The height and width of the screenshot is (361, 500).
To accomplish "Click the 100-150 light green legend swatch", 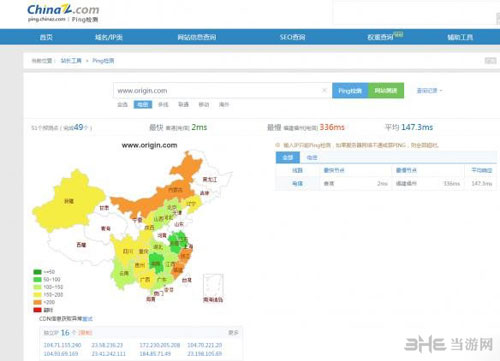I will [37, 287].
